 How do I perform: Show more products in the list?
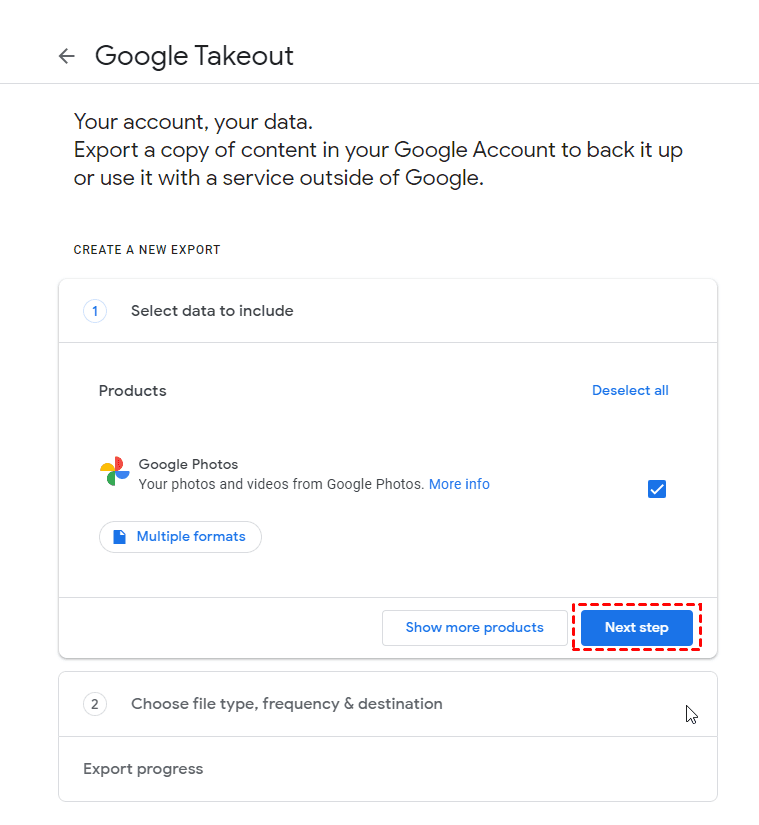point(474,627)
